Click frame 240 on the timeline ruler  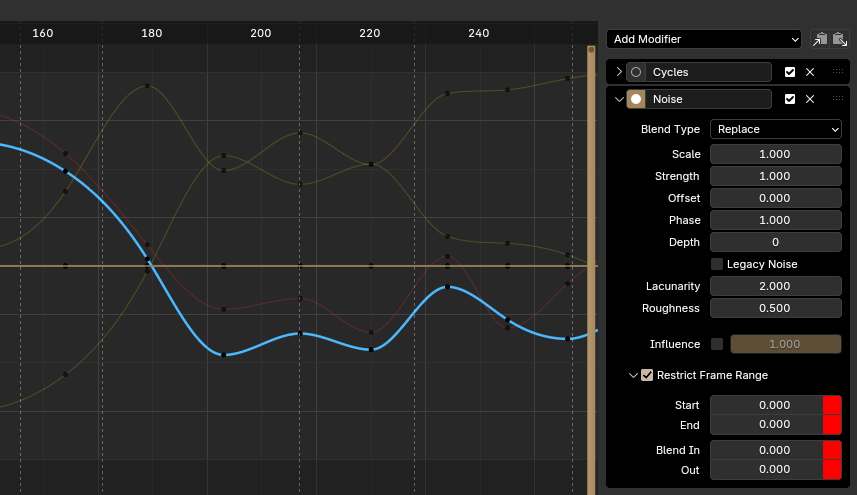(479, 33)
